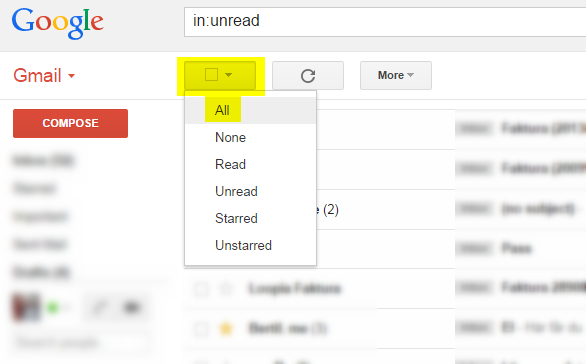
Task: Click the COMPOSE button
Action: tap(70, 123)
